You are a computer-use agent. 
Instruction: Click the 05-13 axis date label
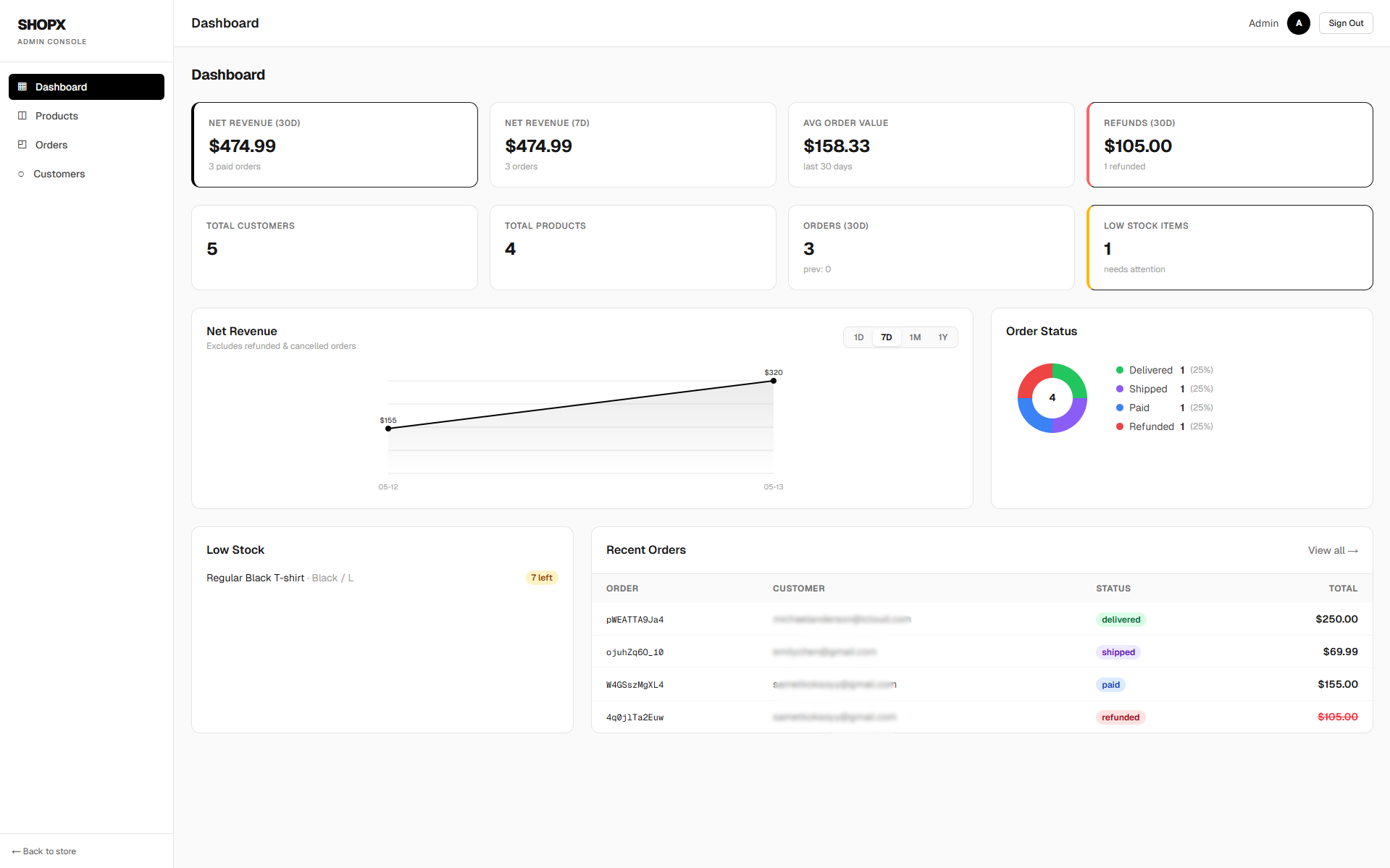(x=774, y=487)
